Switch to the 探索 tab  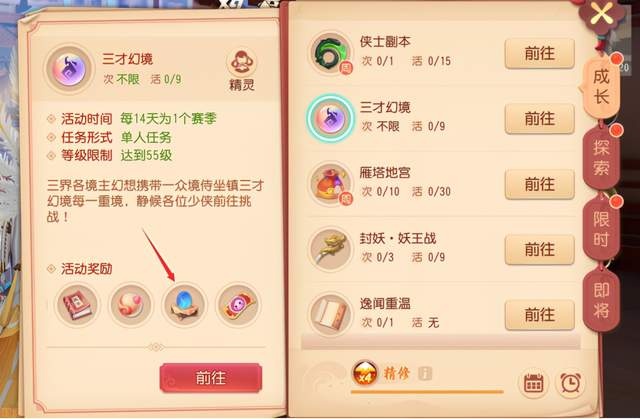601,158
